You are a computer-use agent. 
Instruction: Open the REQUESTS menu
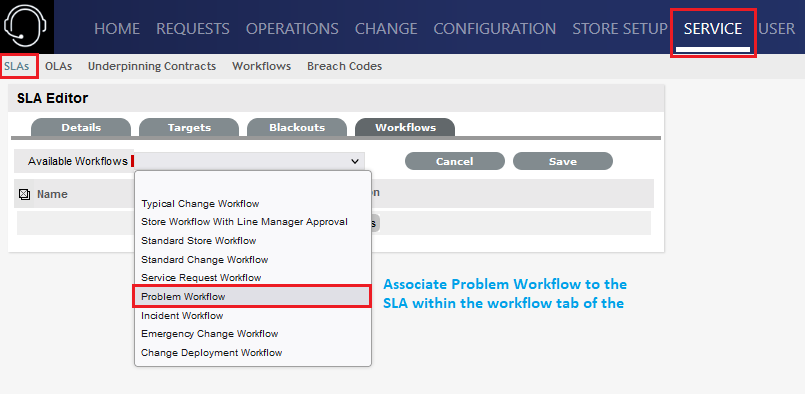tap(193, 29)
